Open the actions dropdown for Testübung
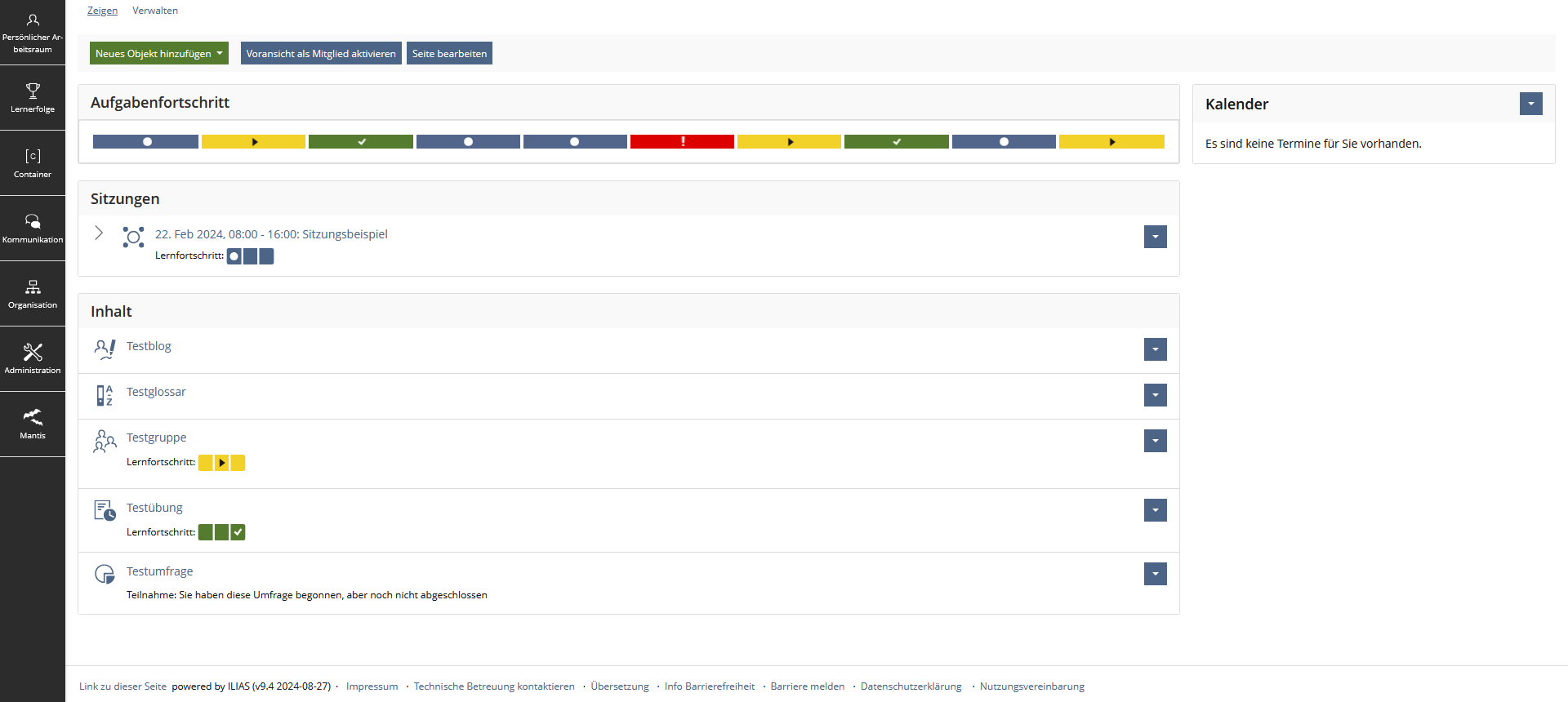The width and height of the screenshot is (1568, 702). click(1156, 510)
